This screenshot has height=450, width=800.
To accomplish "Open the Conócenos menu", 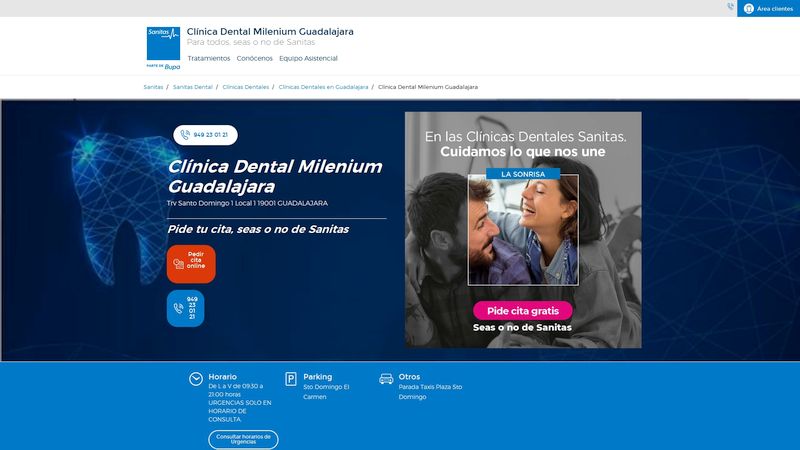I will point(255,58).
